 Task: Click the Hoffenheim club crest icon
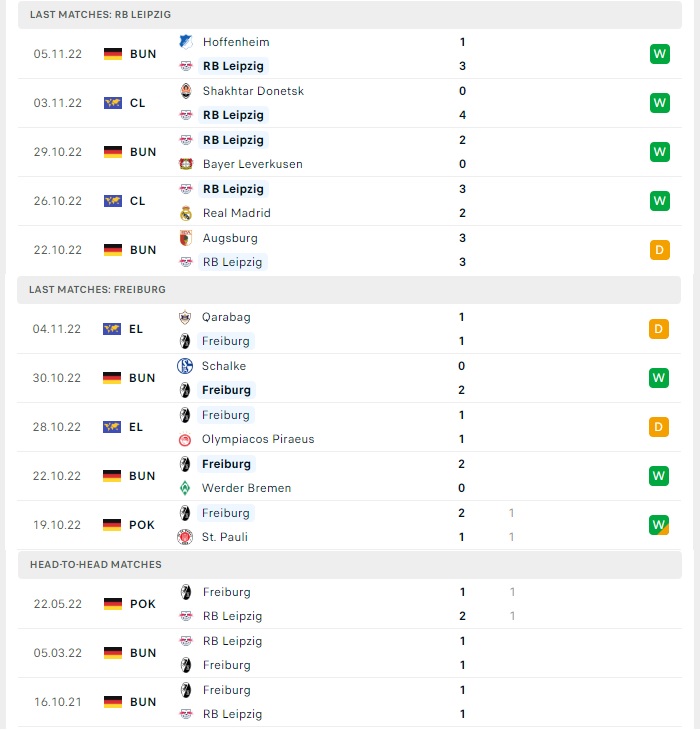[186, 42]
